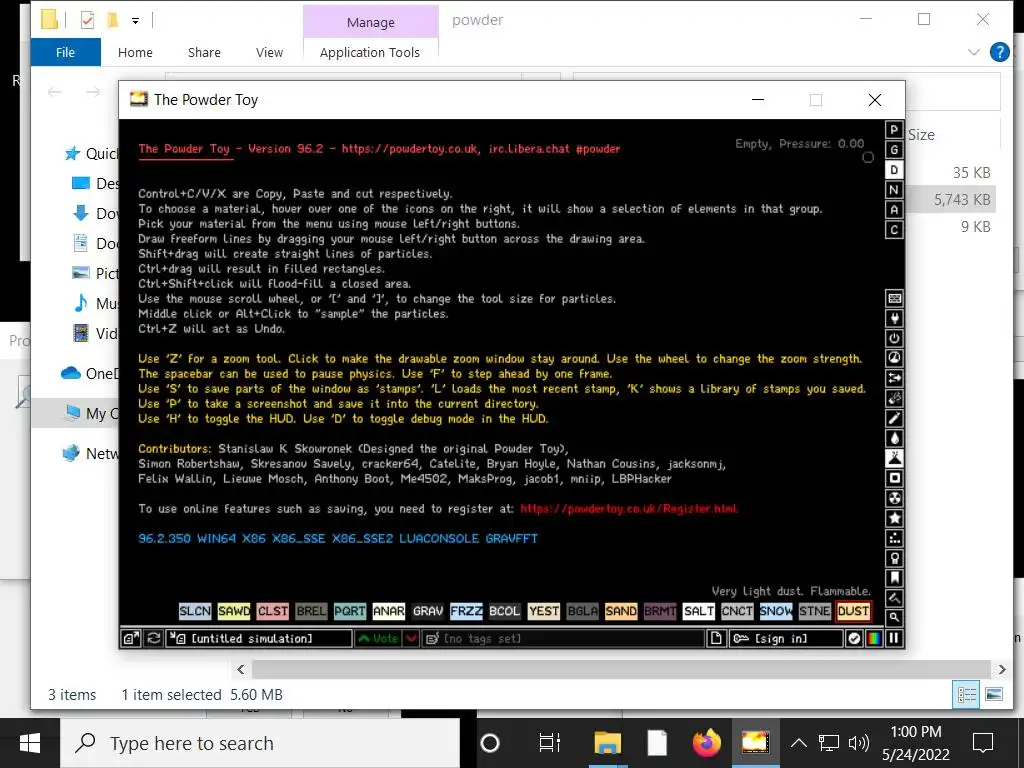Show hidden system tray icons
The width and height of the screenshot is (1024, 768).
point(798,743)
